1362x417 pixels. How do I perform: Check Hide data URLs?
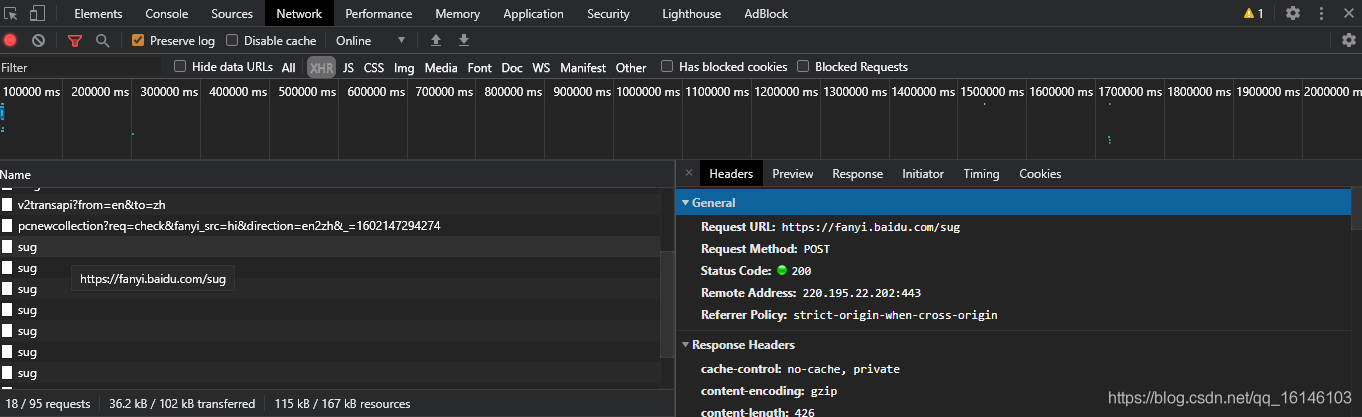[180, 67]
